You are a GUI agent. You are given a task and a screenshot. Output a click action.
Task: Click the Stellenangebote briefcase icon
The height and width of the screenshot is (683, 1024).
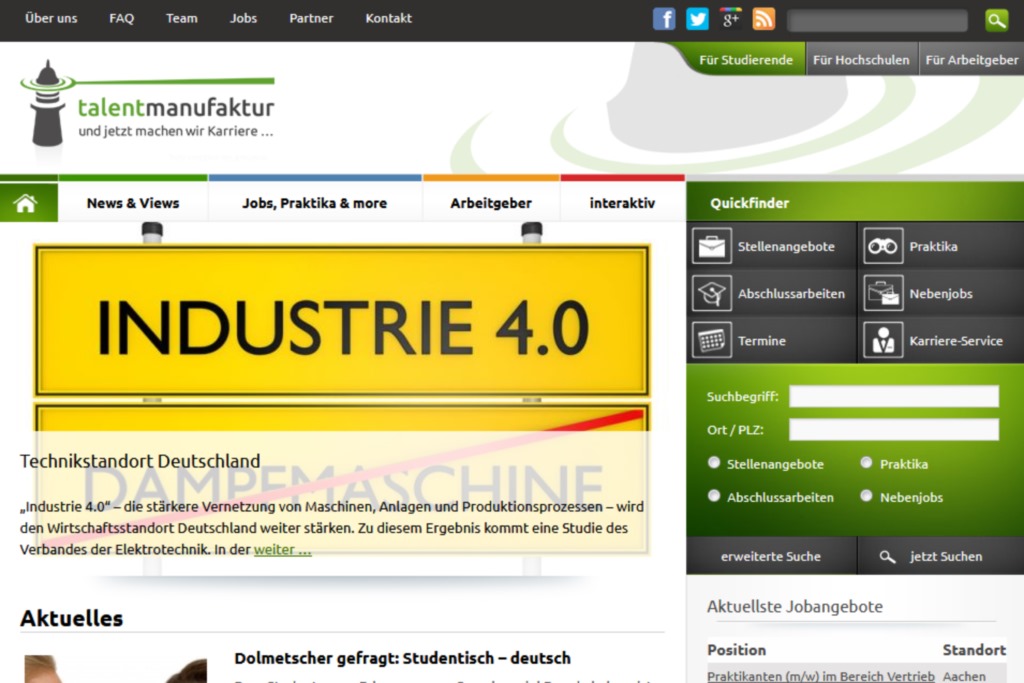point(712,246)
